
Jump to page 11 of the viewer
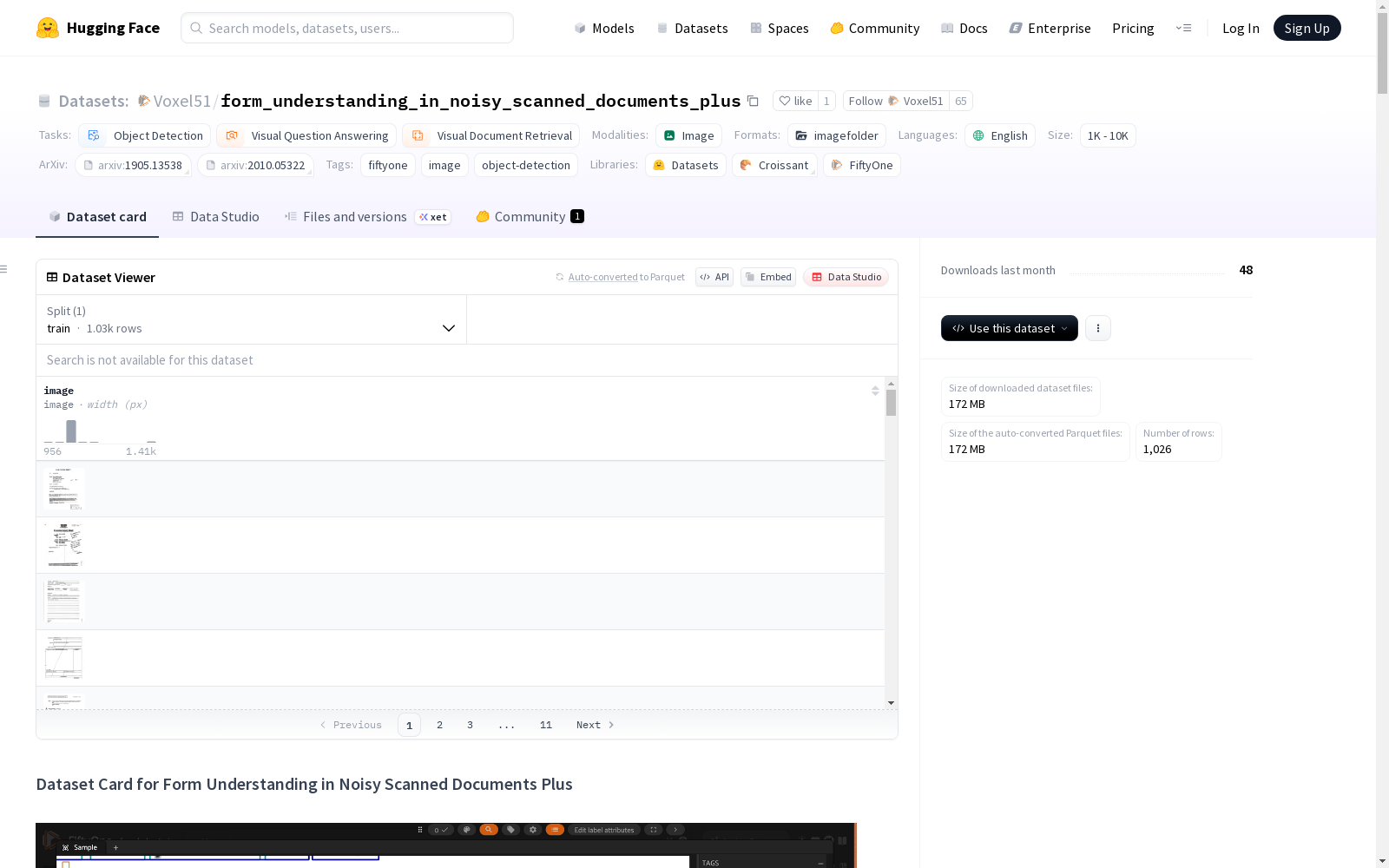545,725
